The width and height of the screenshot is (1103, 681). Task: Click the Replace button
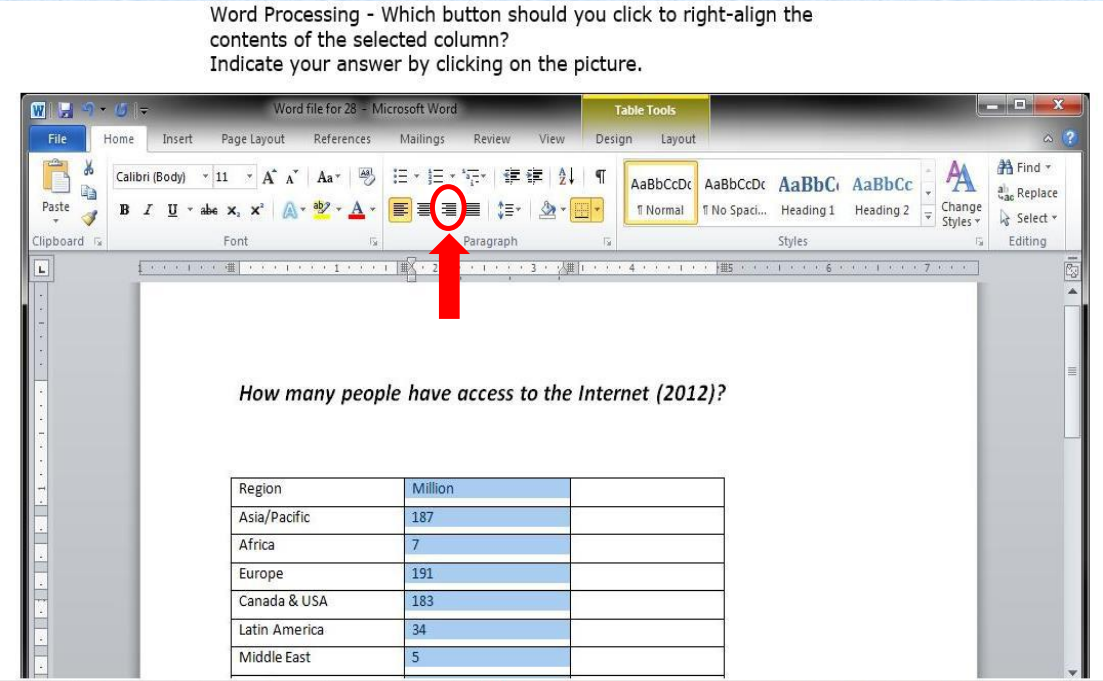(x=1028, y=193)
